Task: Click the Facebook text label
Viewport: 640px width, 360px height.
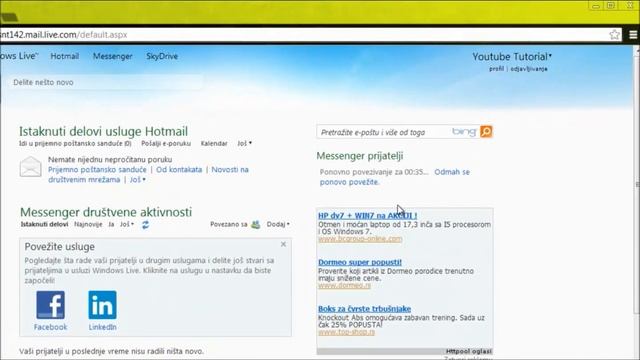Action: tap(50, 327)
